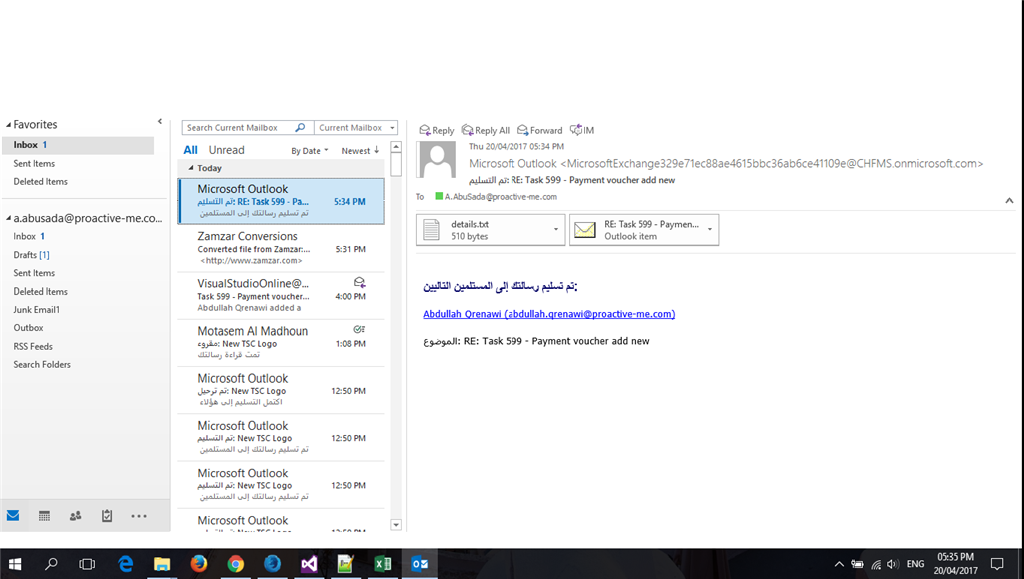Open Zamzar Conversions message
The height and width of the screenshot is (579, 1024).
(281, 248)
